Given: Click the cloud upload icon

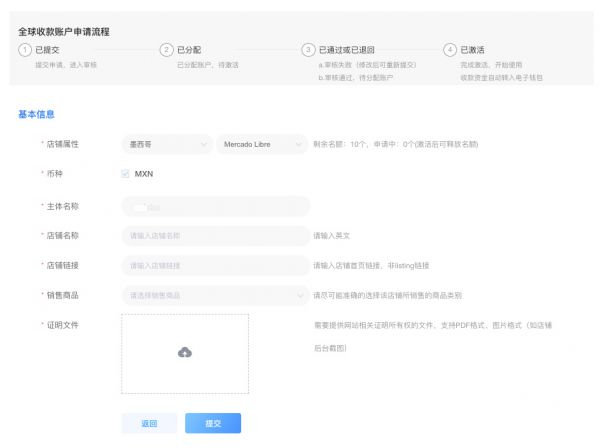Looking at the screenshot, I should 184,352.
